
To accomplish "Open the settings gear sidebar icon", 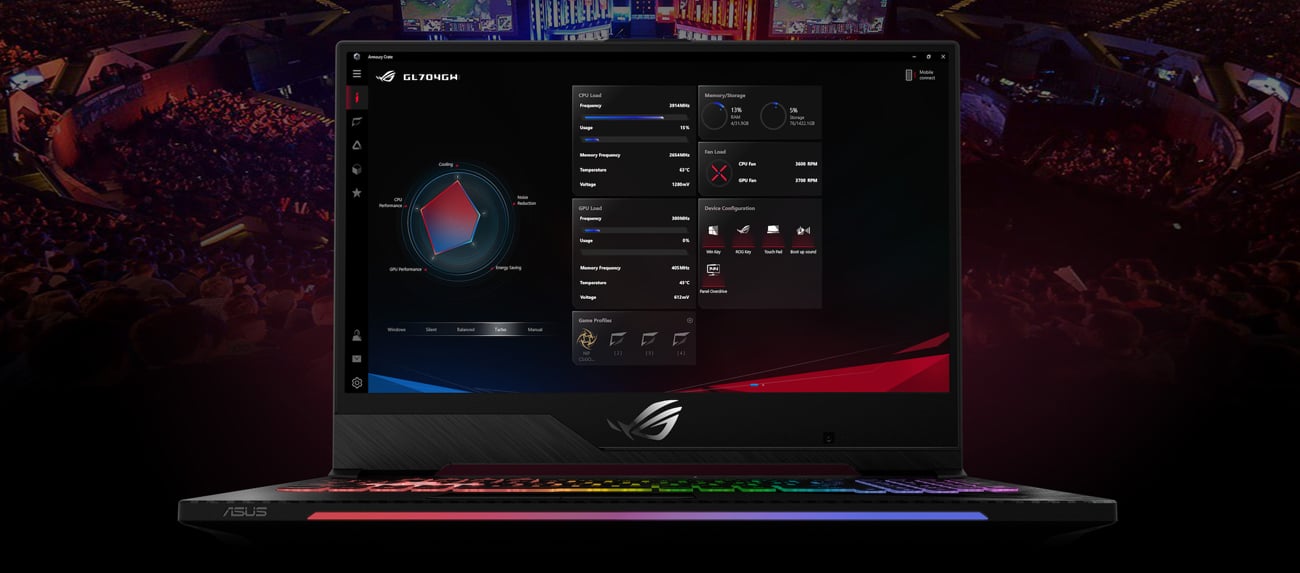I will (357, 383).
